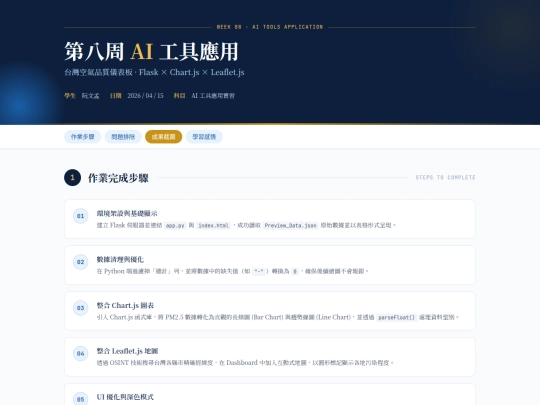
Task: Click the date 2026/04/15
Action: pyautogui.click(x=145, y=96)
